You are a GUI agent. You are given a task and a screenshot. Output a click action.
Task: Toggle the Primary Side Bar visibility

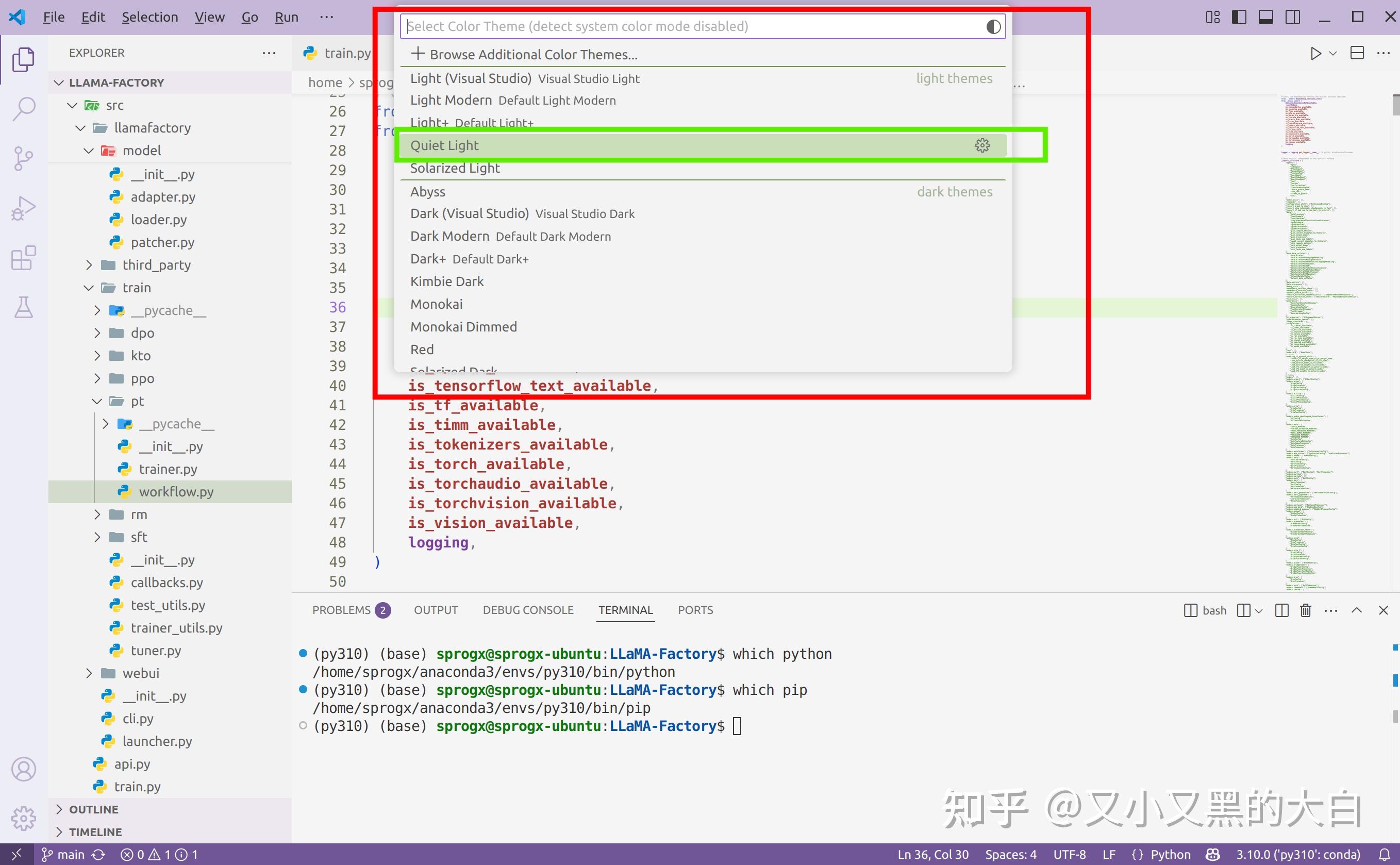pyautogui.click(x=1239, y=16)
